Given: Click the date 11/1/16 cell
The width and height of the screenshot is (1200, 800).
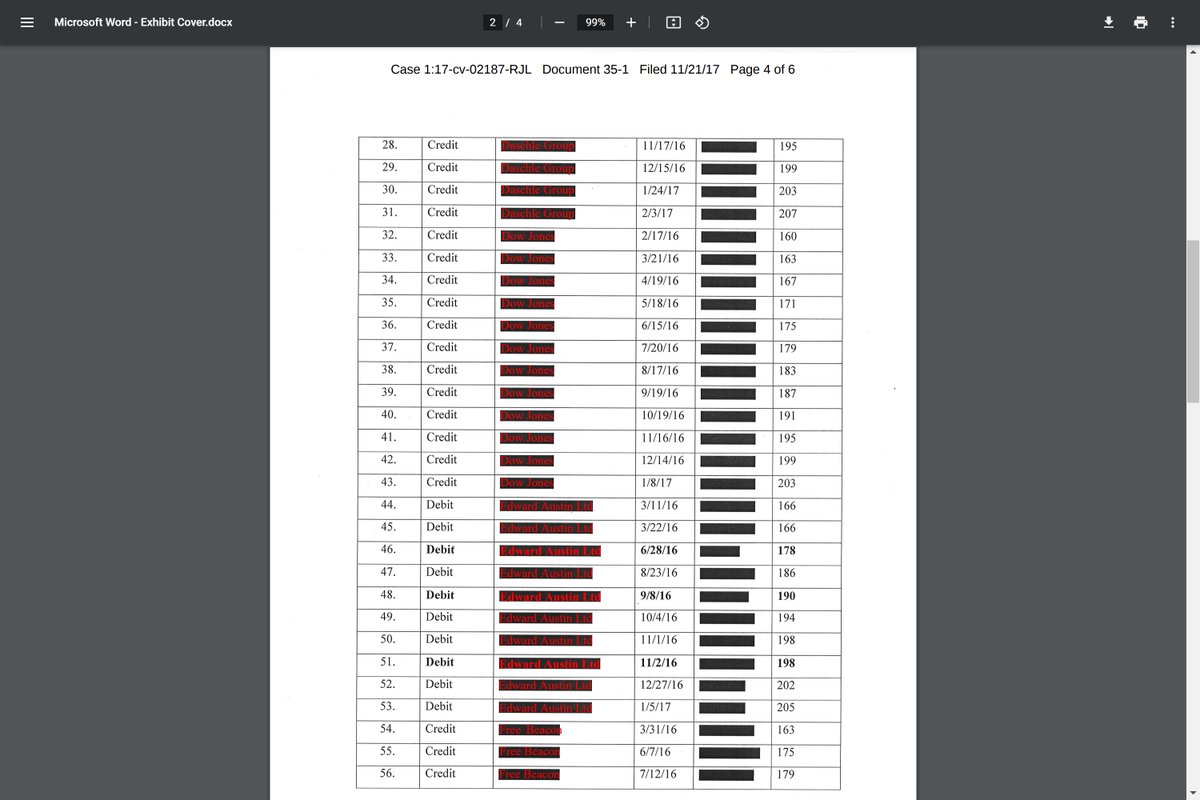Looking at the screenshot, I should tap(660, 640).
